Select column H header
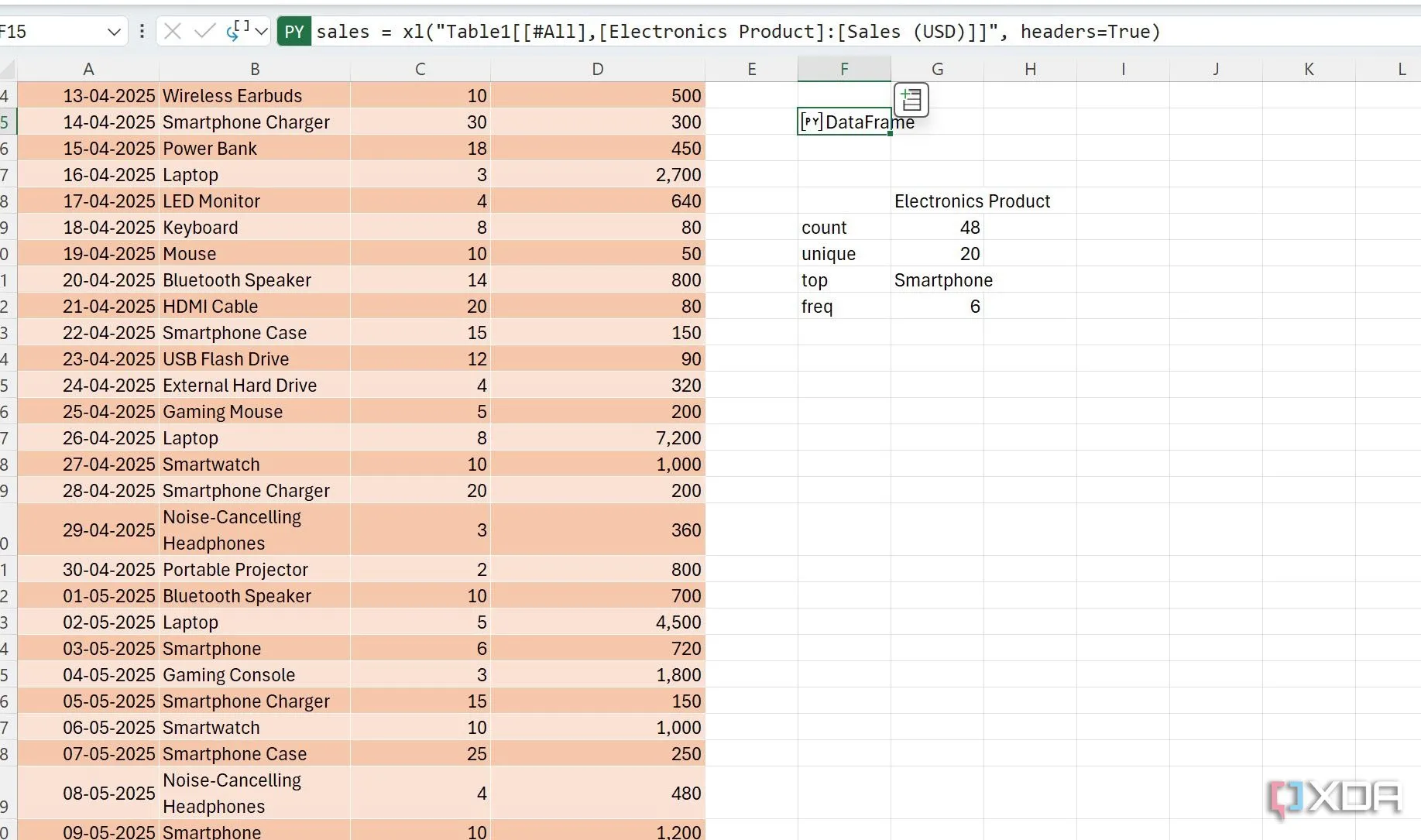 click(1030, 69)
